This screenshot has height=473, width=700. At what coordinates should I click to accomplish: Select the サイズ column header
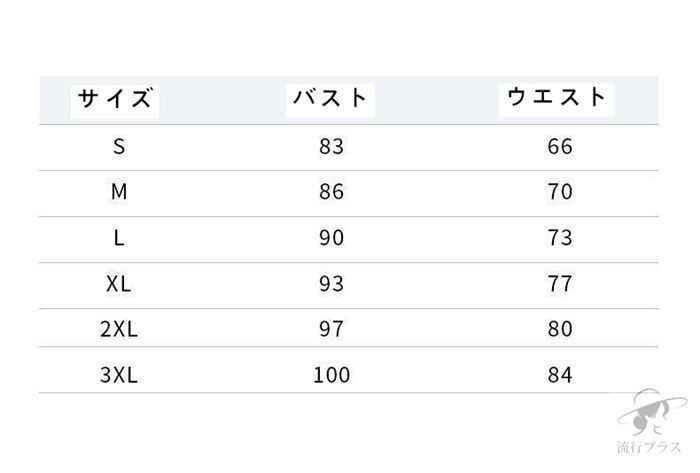point(117,99)
